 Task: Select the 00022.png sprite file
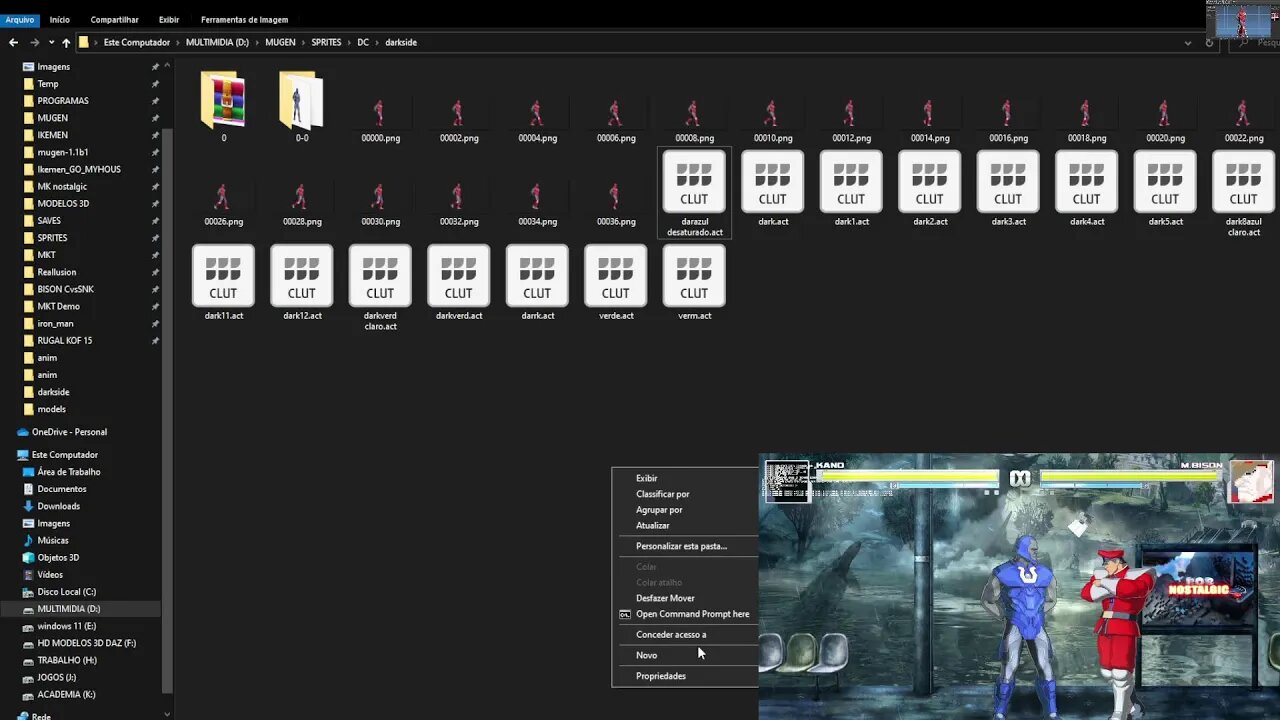tap(1243, 120)
